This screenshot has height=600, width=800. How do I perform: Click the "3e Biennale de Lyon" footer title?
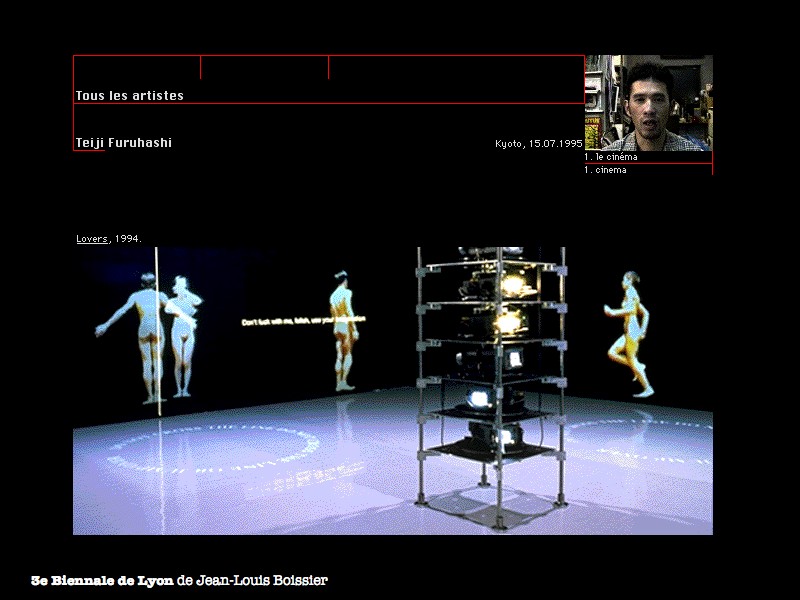(x=102, y=581)
